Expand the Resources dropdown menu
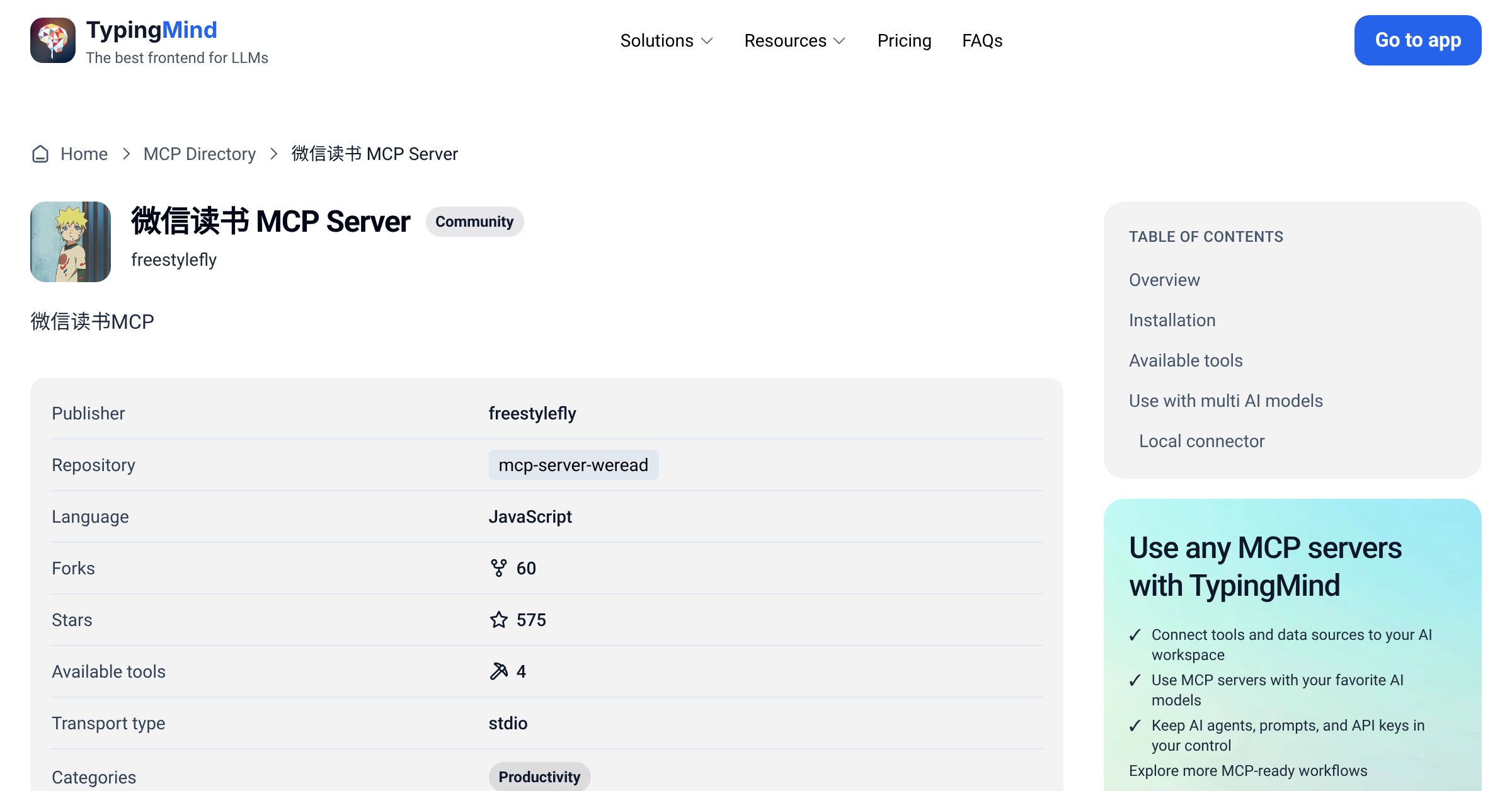Screen dimensions: 1512x791 click(795, 40)
